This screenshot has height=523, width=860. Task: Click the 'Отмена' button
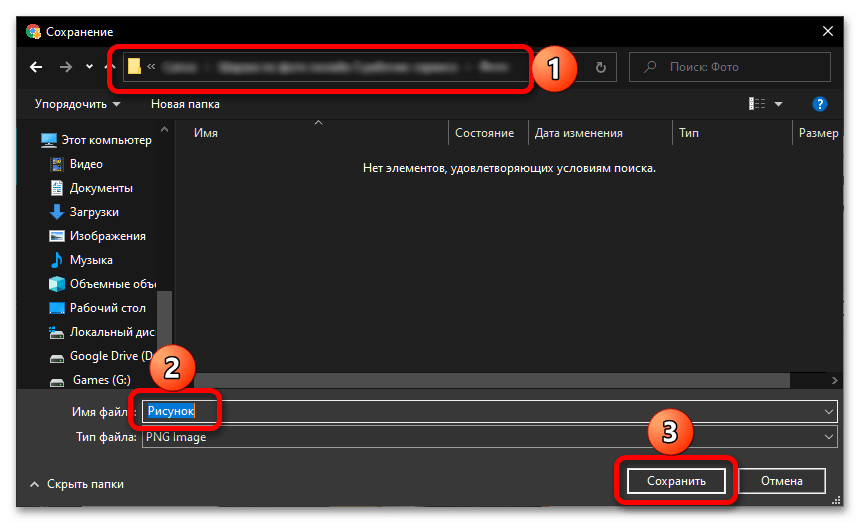782,481
